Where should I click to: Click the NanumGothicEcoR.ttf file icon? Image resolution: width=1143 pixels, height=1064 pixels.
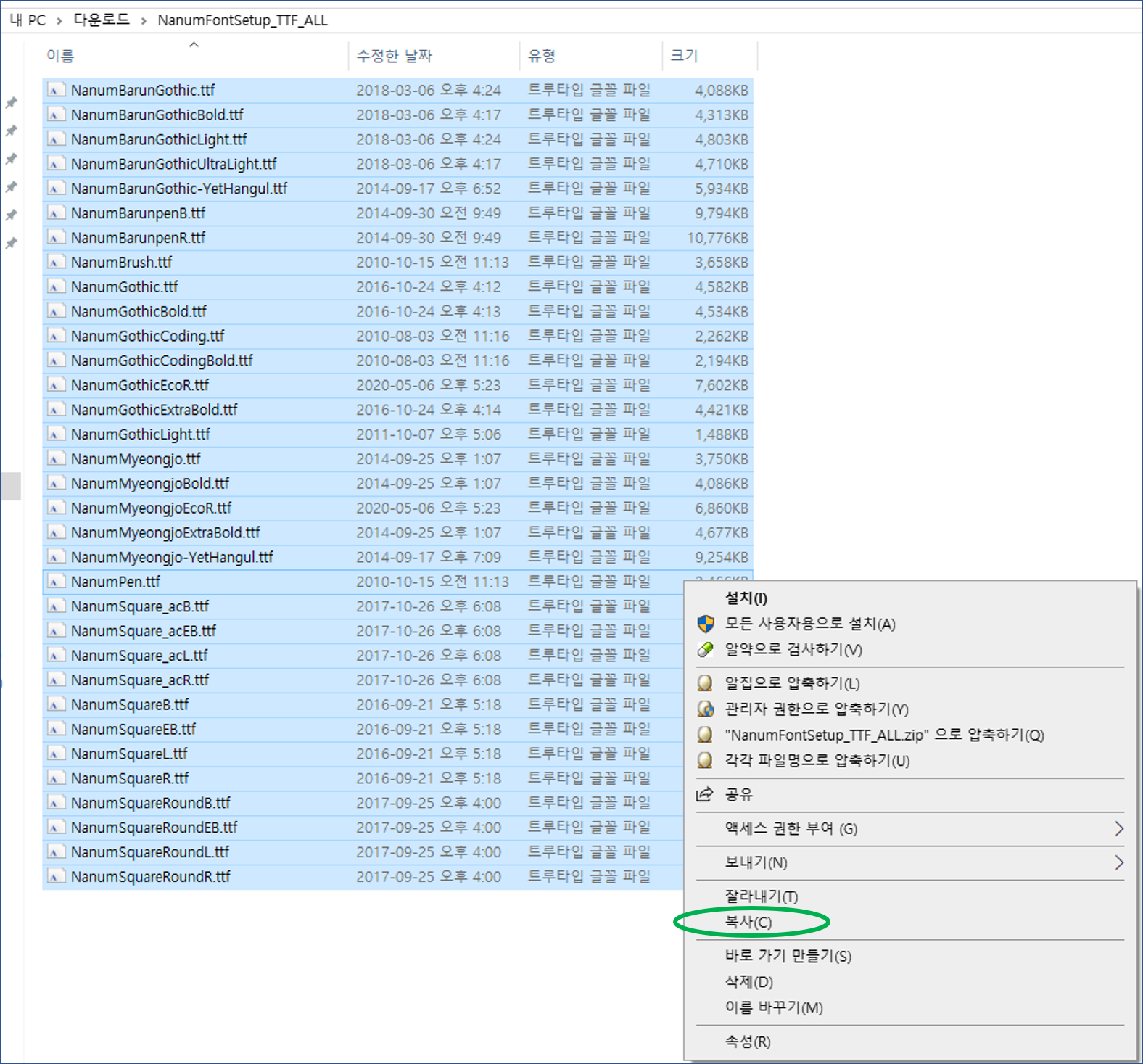56,384
